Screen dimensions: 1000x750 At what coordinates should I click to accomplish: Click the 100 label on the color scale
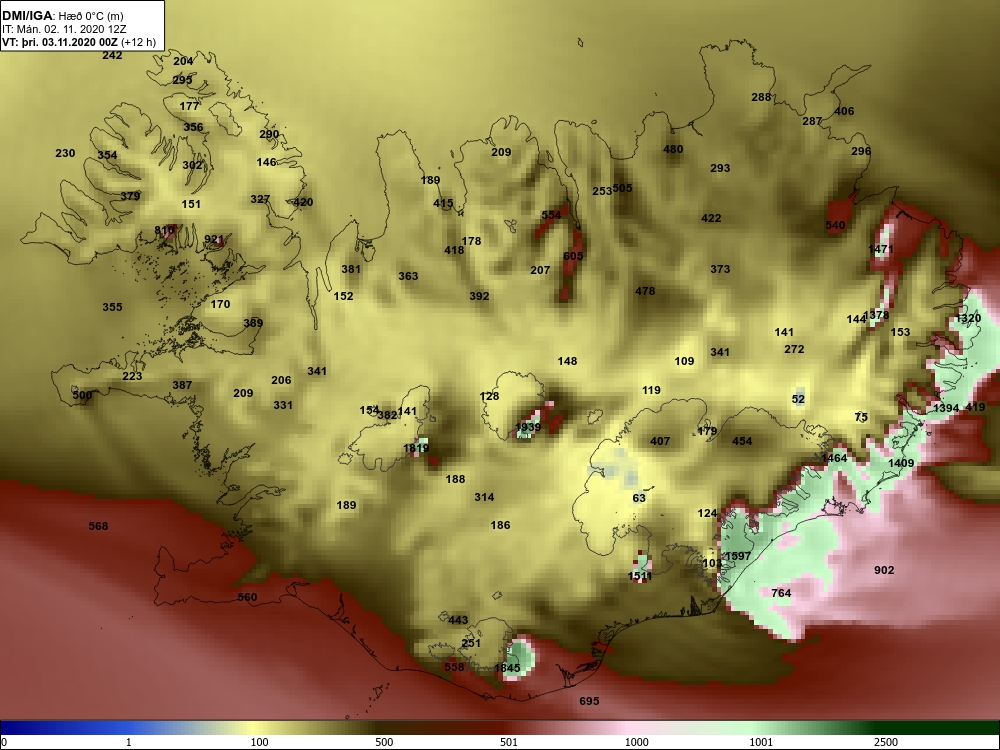tap(260, 742)
